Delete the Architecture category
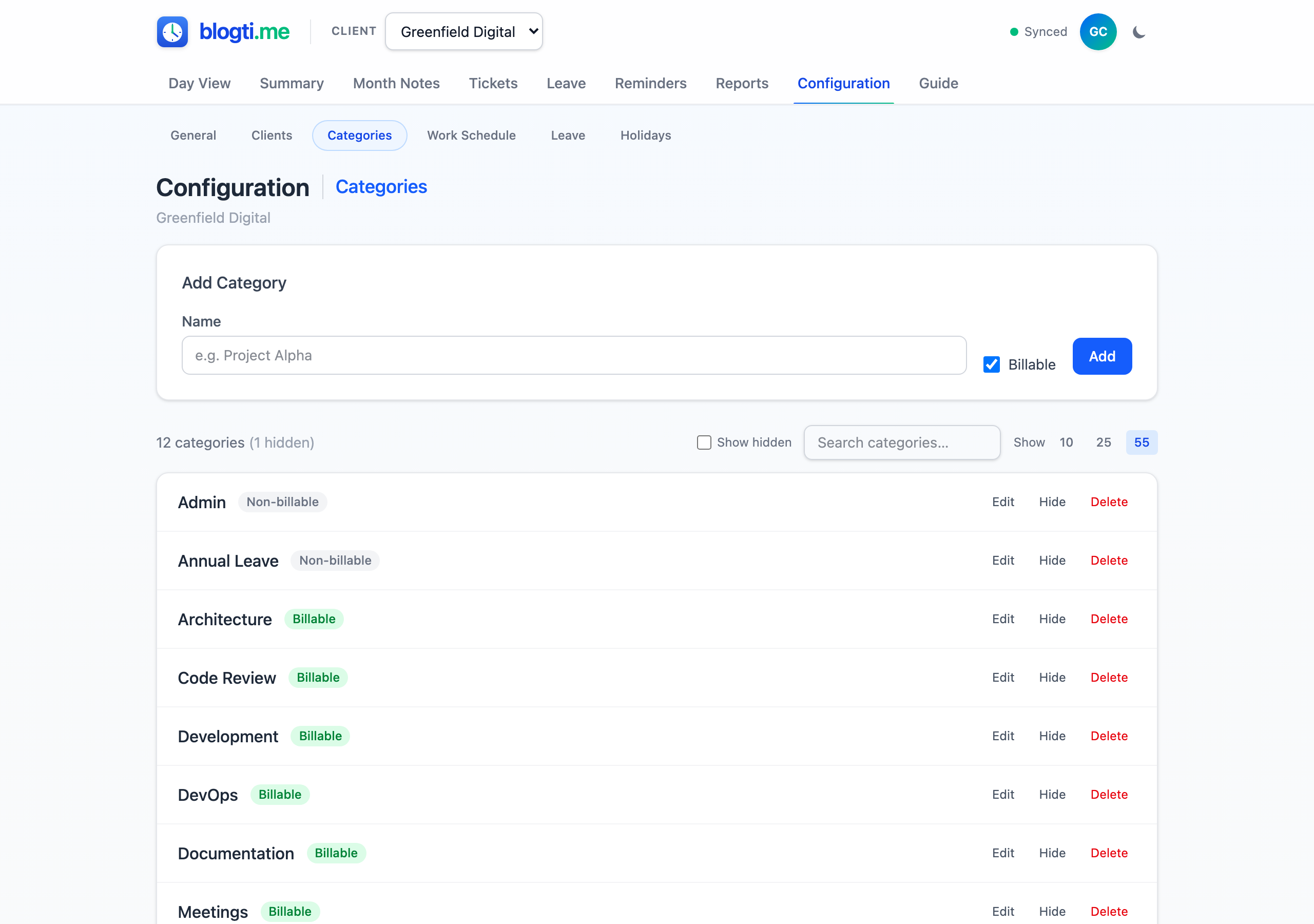The height and width of the screenshot is (924, 1314). pos(1109,619)
